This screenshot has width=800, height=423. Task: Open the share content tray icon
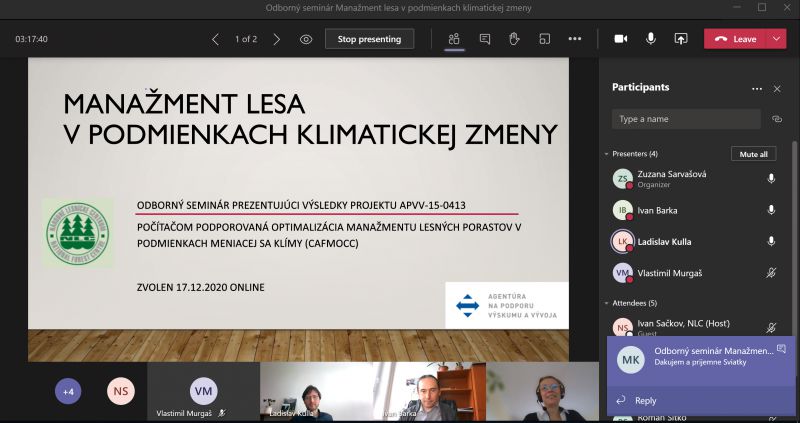(681, 39)
